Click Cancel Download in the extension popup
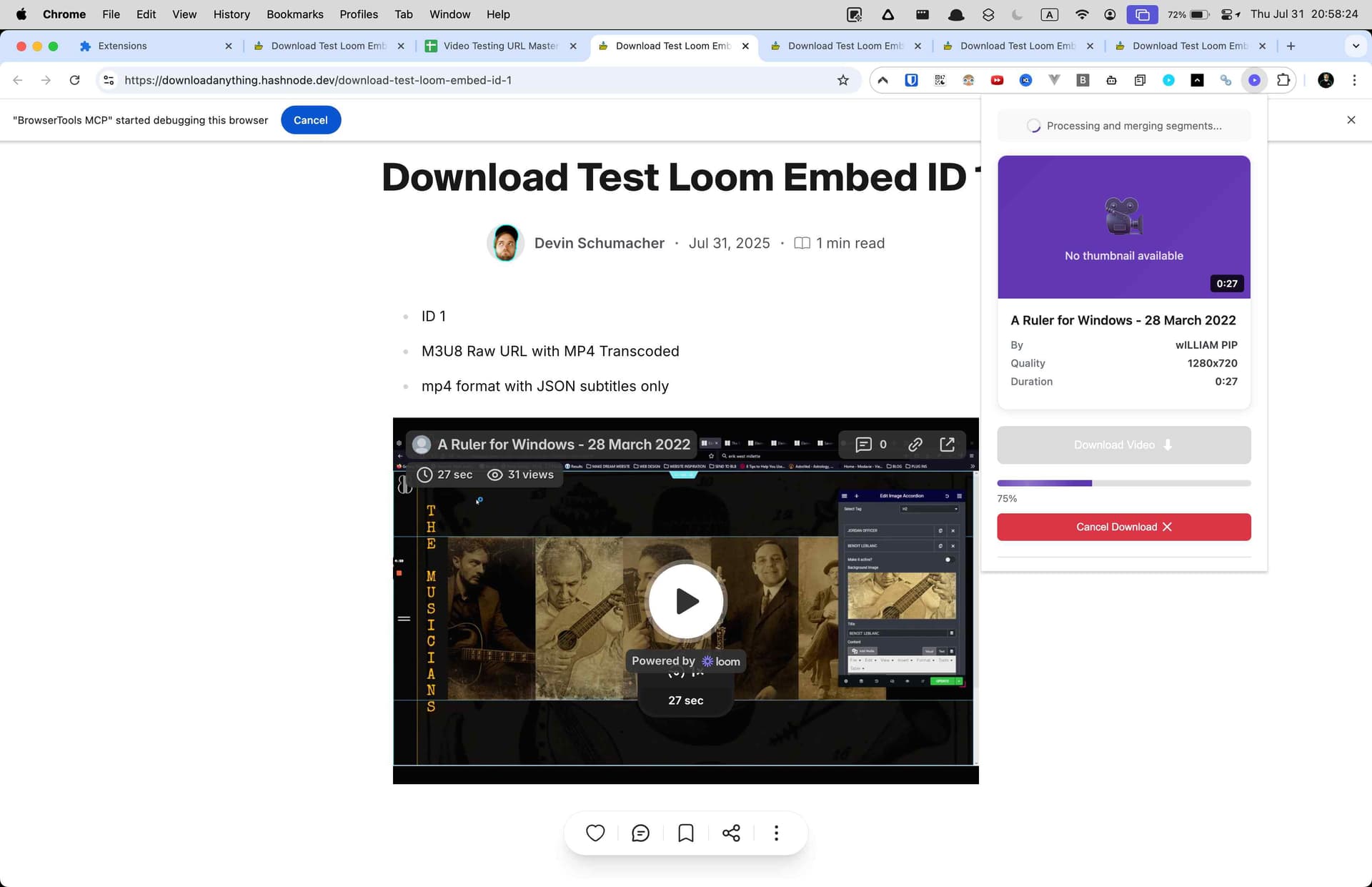The height and width of the screenshot is (887, 1372). (1123, 527)
